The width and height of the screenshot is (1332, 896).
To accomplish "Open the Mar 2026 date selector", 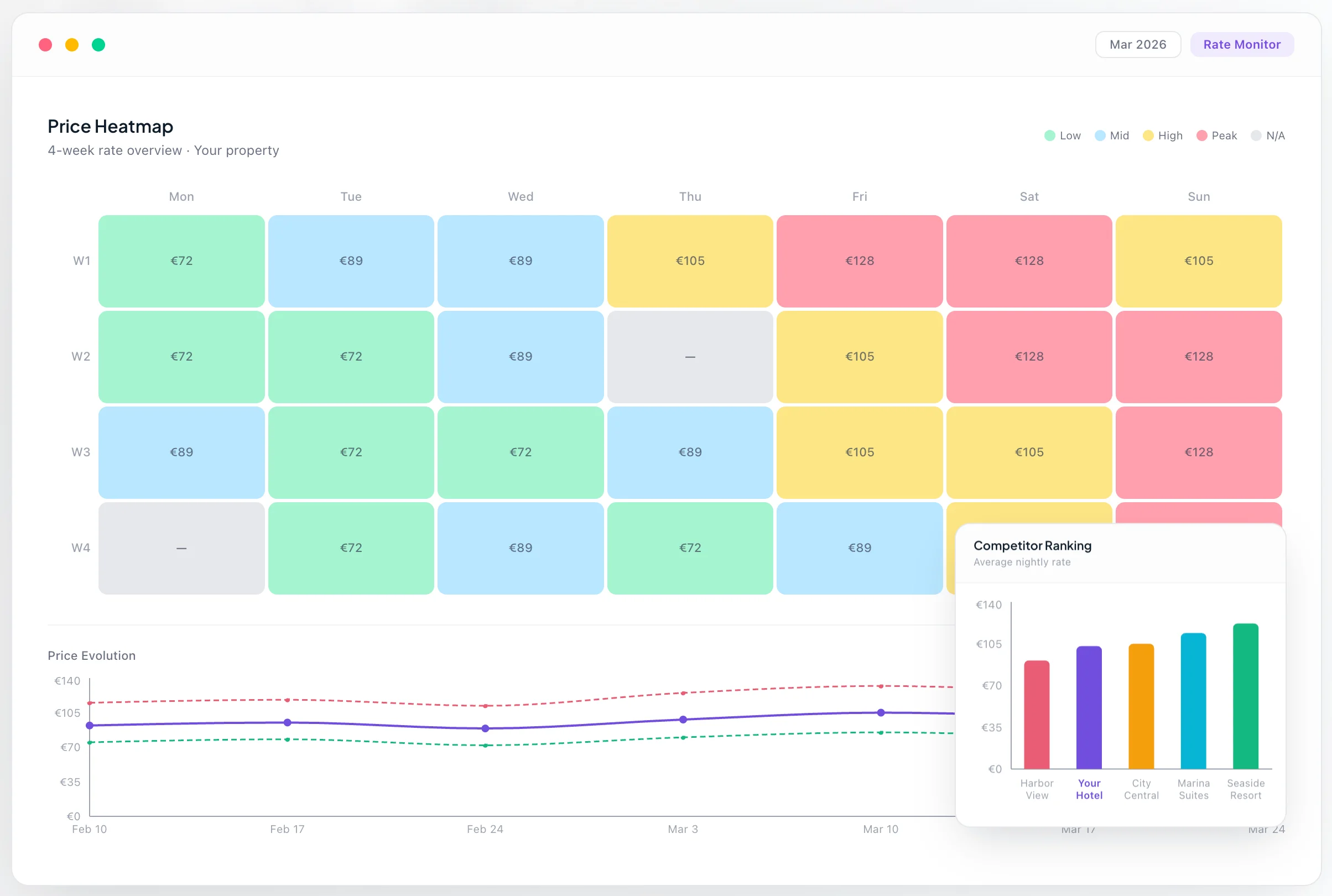I will 1137,45.
